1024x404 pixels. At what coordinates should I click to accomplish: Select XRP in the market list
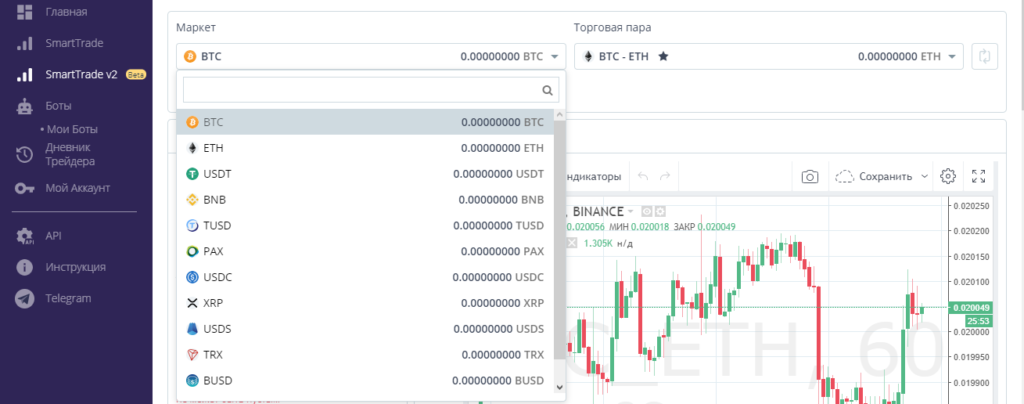tap(365, 303)
